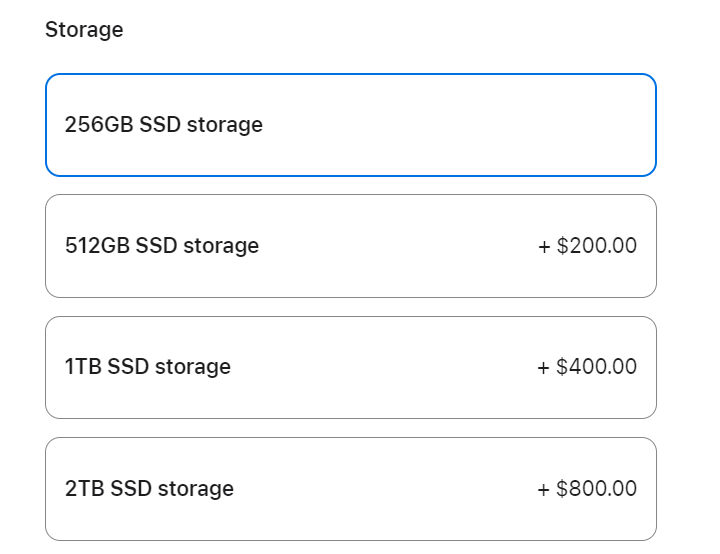This screenshot has height=554, width=720.
Task: Choose the most expensive storage upgrade card
Action: (x=351, y=489)
